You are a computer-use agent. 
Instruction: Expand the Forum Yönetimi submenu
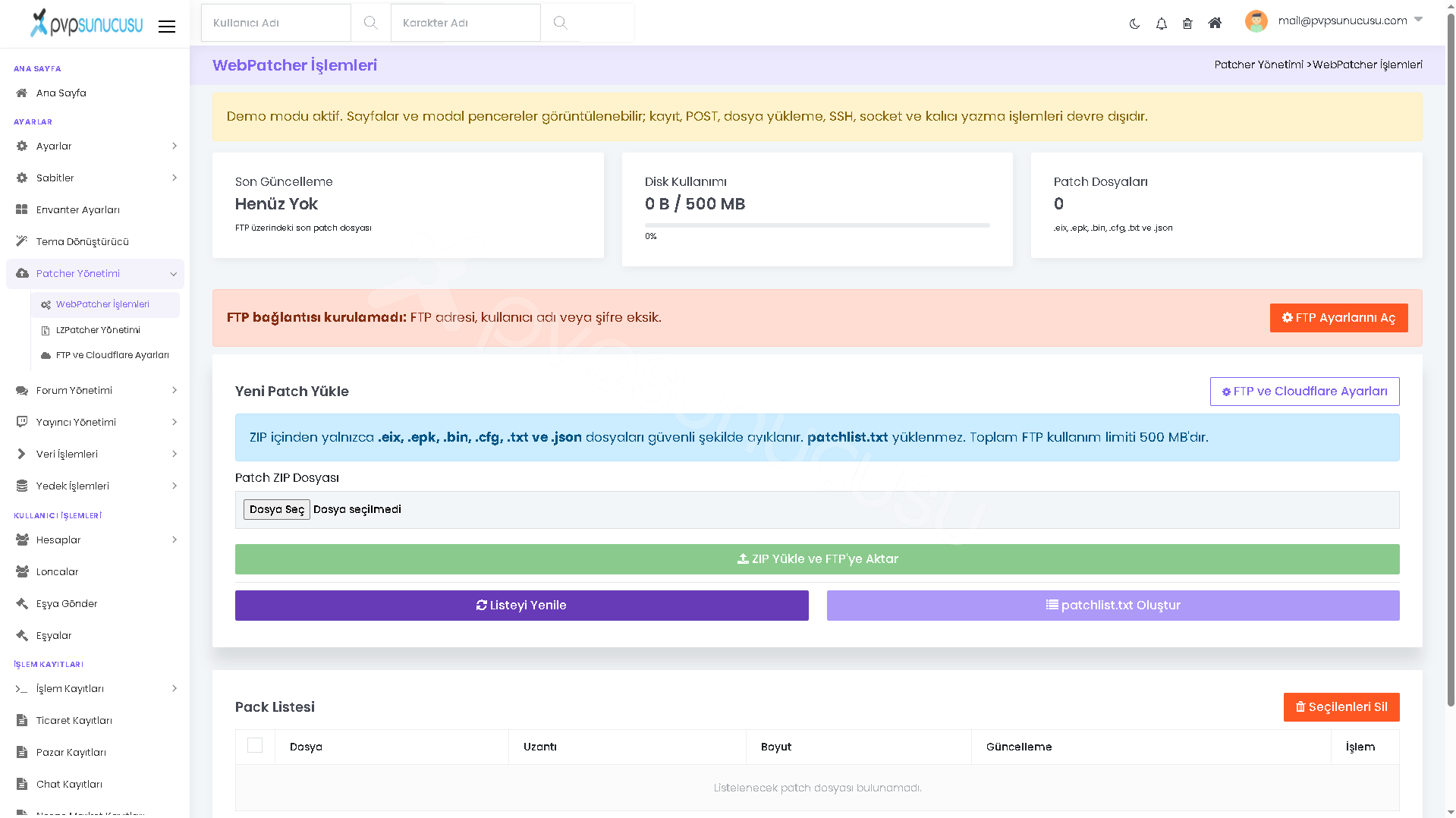tap(95, 390)
